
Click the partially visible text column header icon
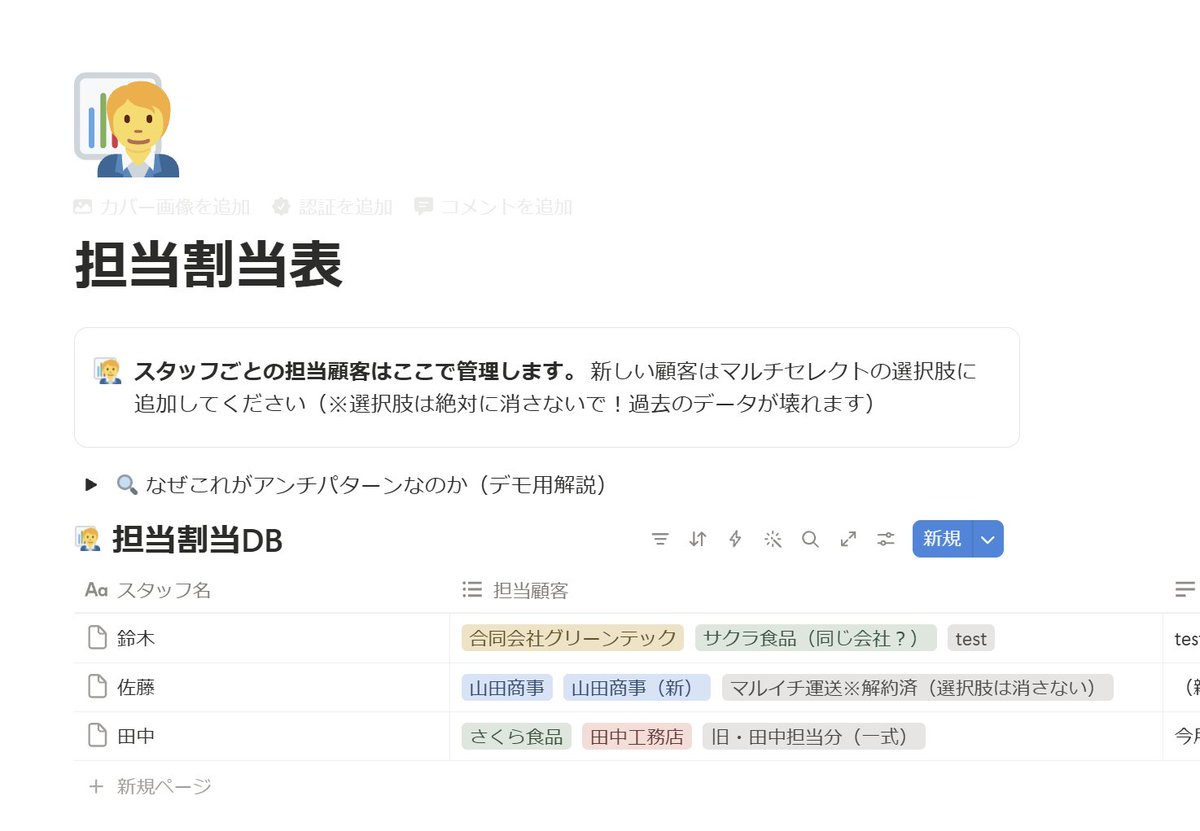pos(1185,590)
